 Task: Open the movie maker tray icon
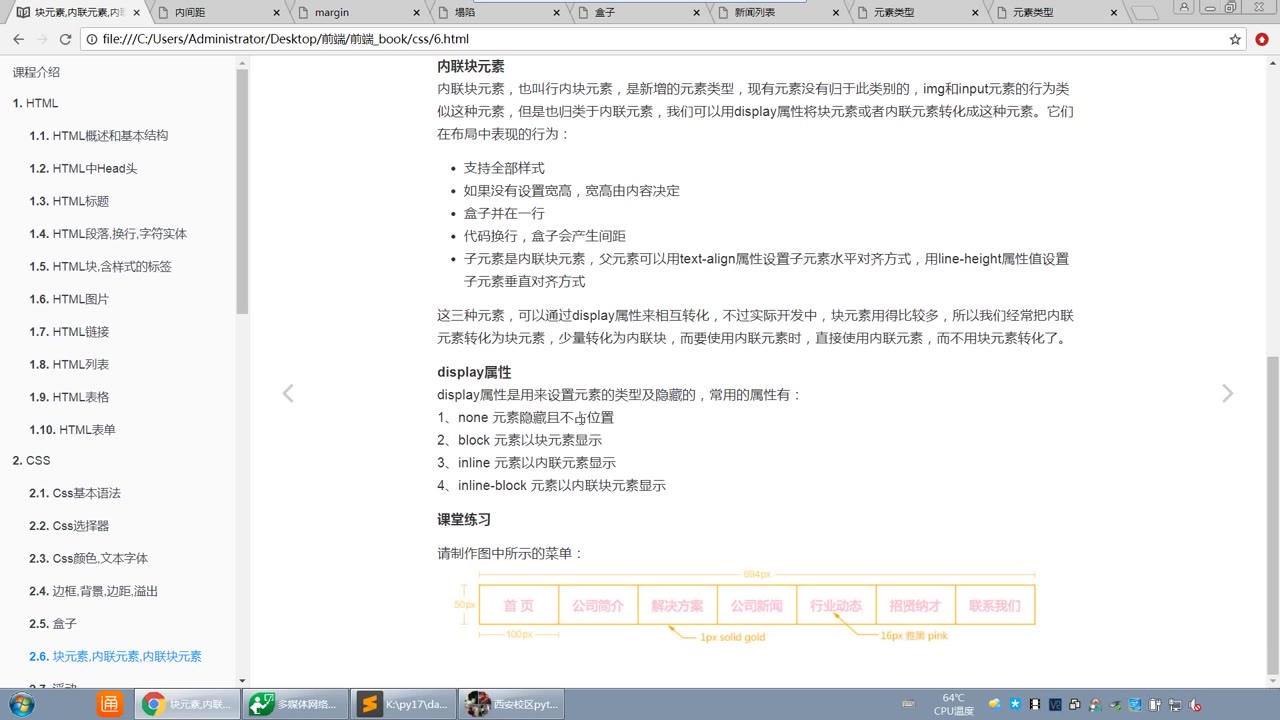point(1035,703)
